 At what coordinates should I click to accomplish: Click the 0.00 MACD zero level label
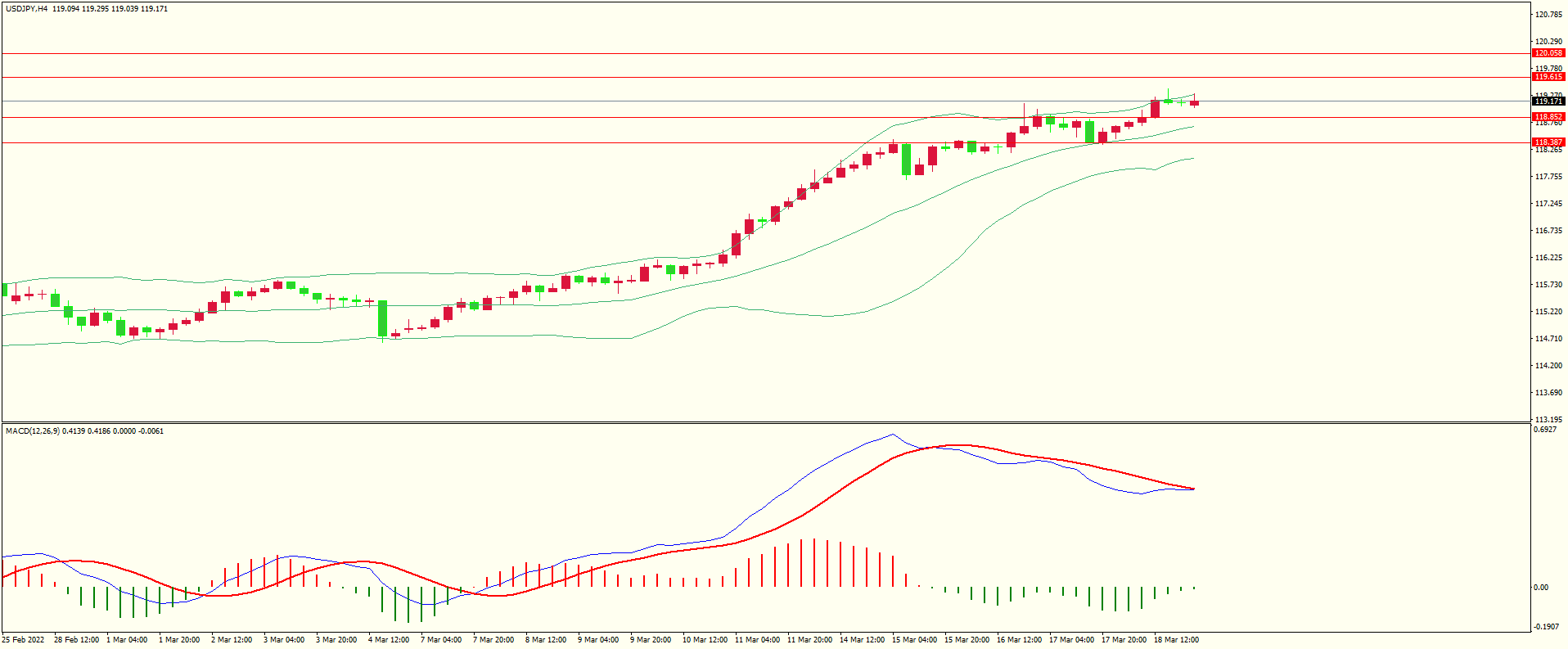[1541, 588]
